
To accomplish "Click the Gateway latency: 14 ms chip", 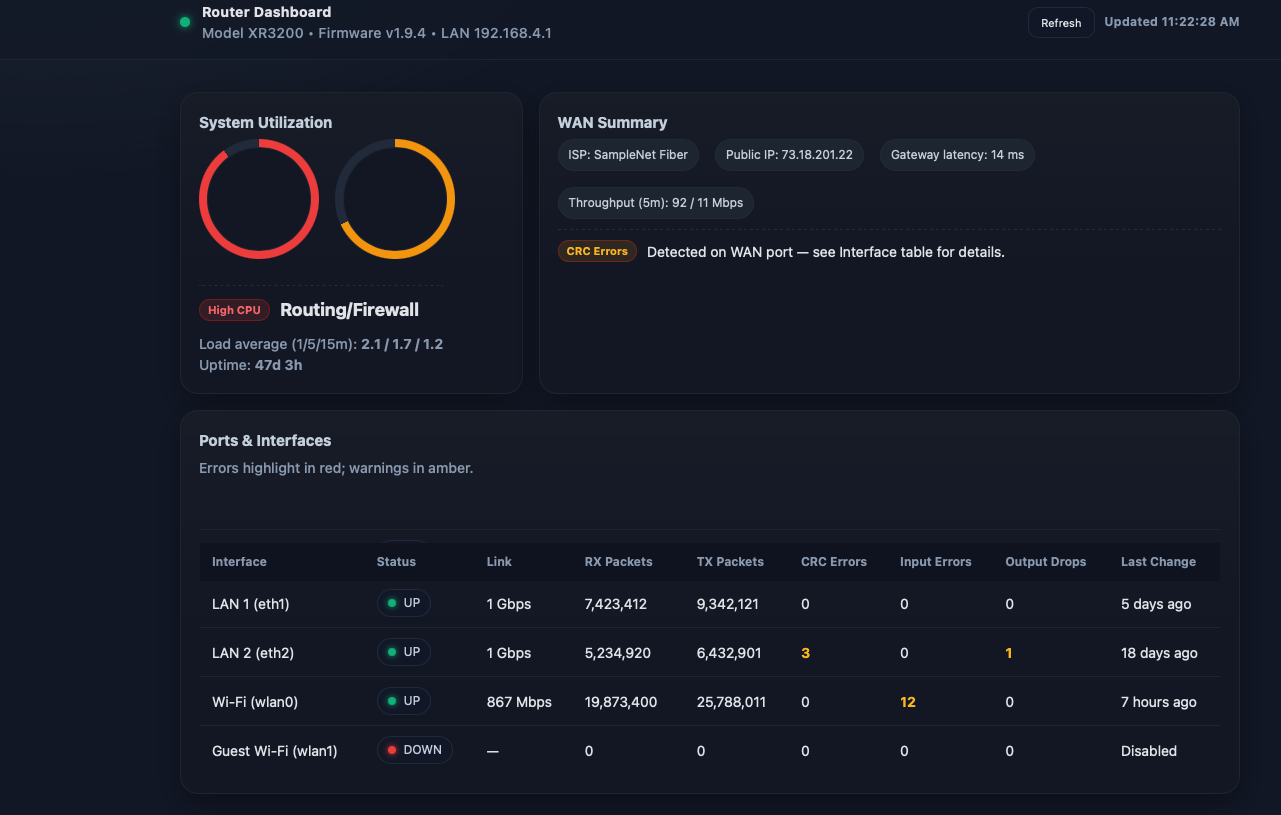I will pos(956,155).
